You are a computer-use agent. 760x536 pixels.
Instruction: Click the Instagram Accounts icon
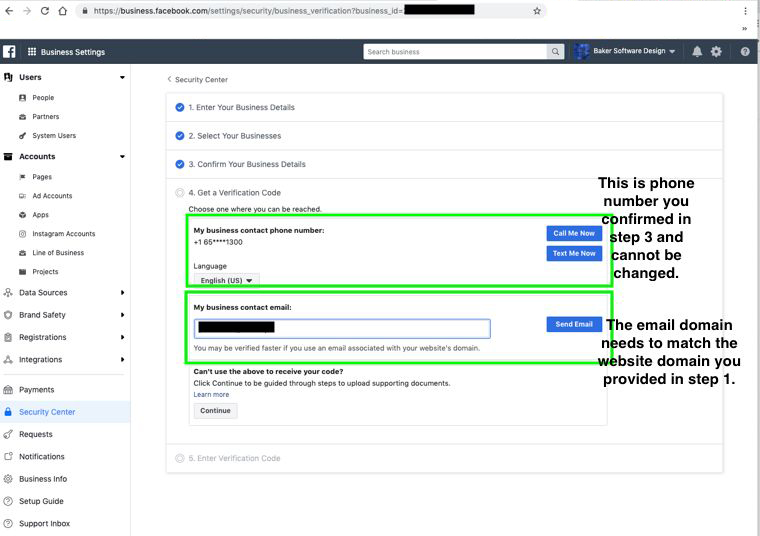[x=22, y=234]
